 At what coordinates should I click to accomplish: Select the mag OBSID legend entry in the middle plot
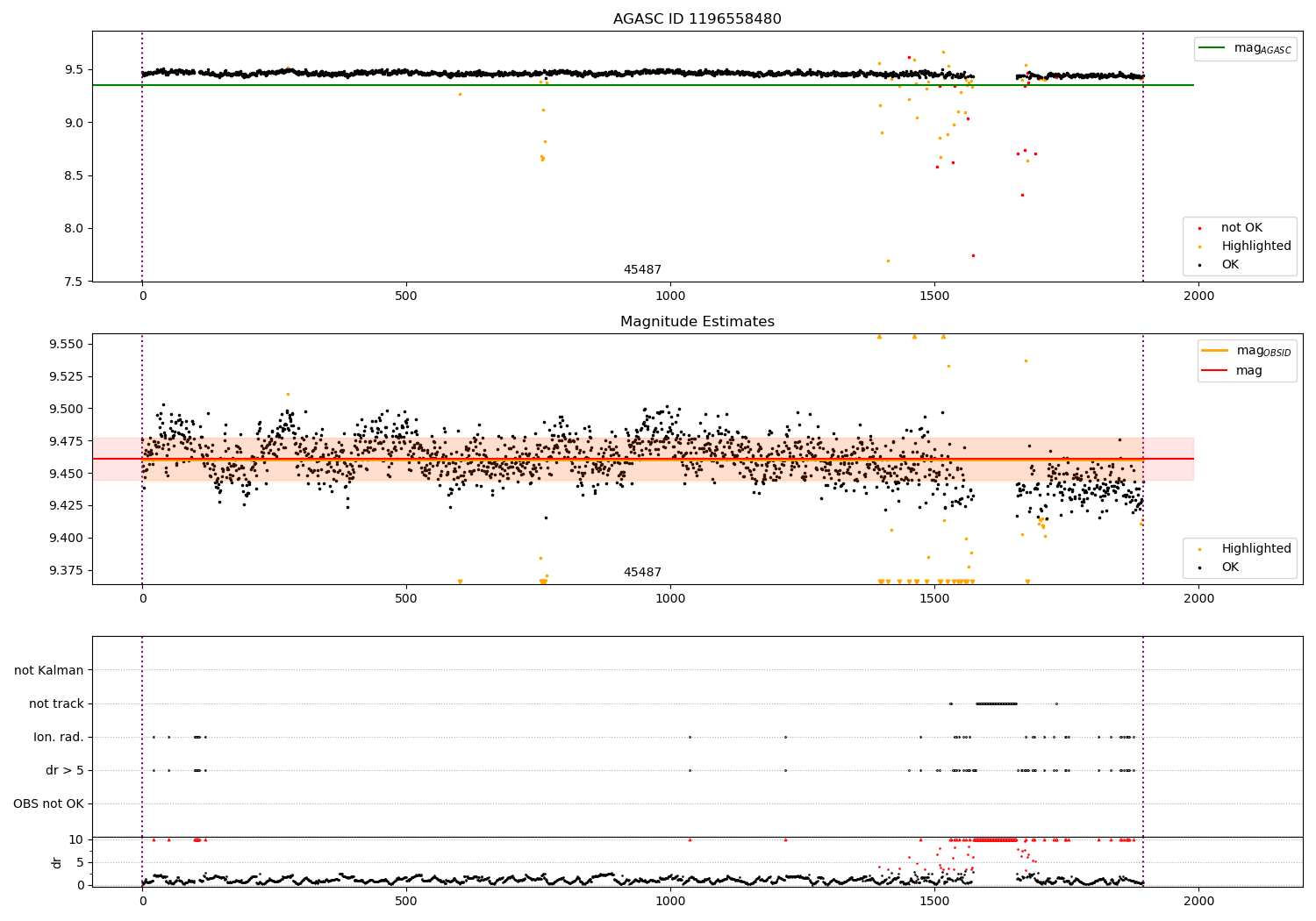point(1248,351)
